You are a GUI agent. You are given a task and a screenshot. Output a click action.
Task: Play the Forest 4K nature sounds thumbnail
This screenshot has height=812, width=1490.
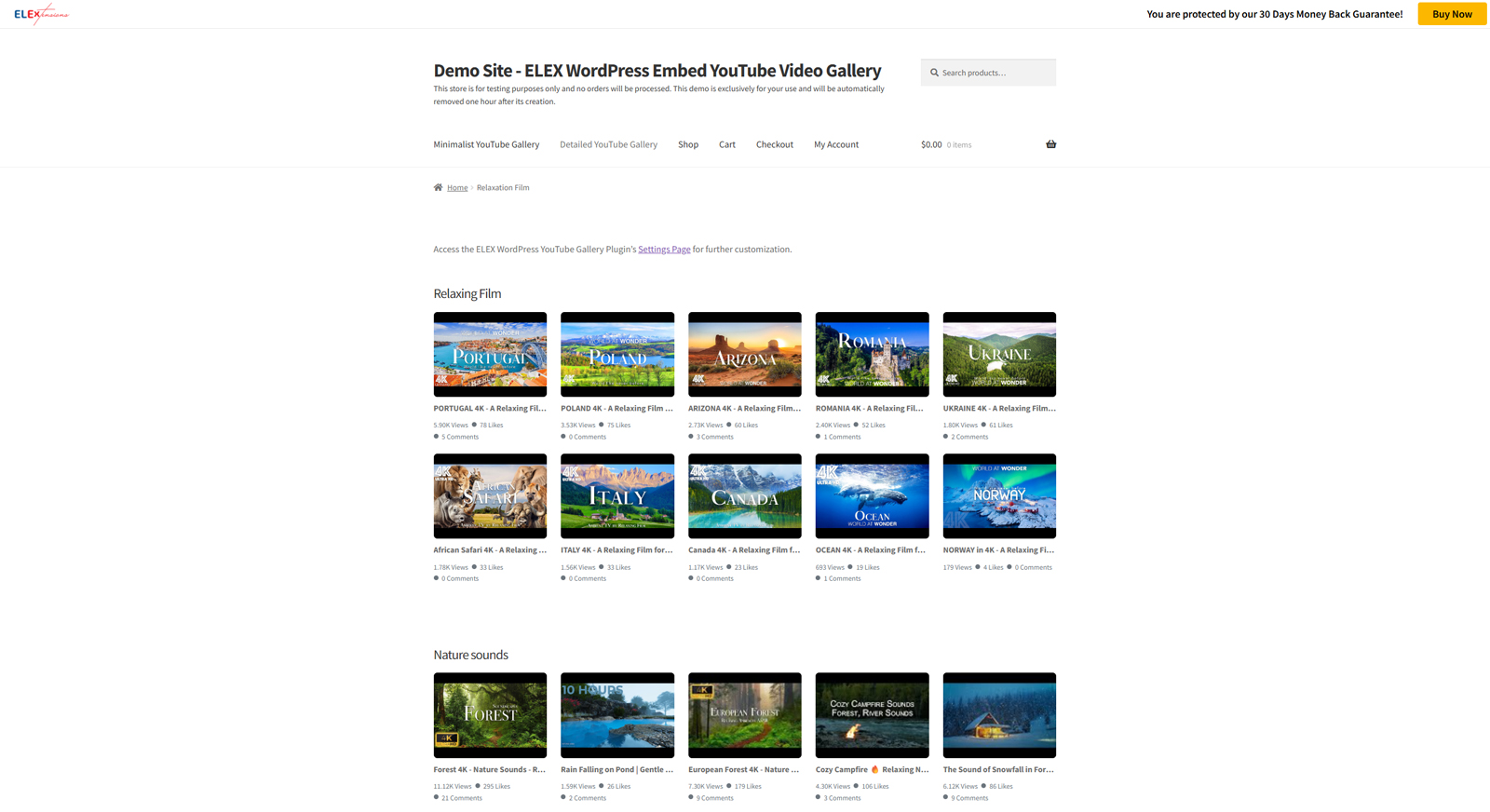[x=490, y=715]
